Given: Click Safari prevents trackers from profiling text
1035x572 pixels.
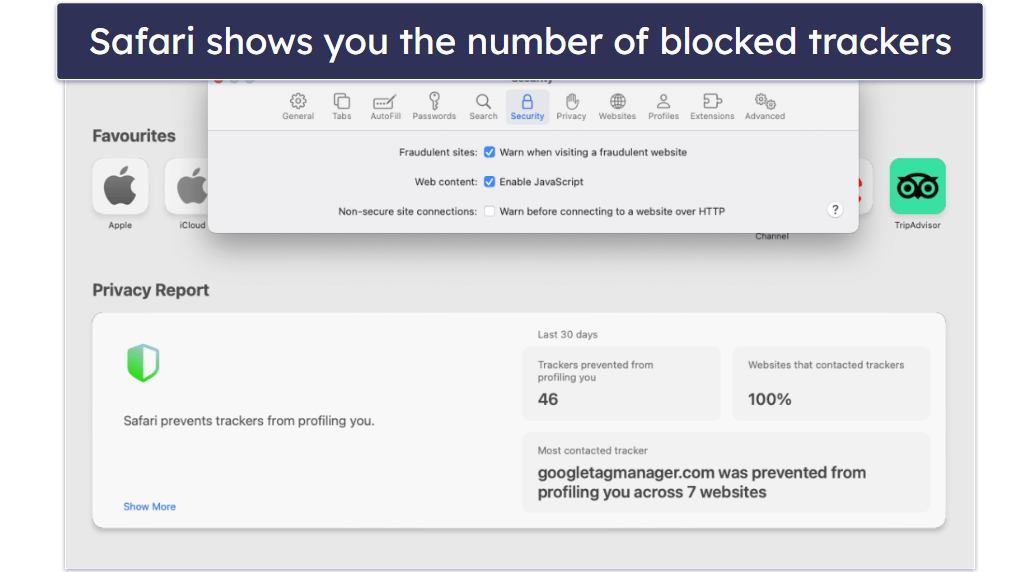Looking at the screenshot, I should [x=249, y=421].
